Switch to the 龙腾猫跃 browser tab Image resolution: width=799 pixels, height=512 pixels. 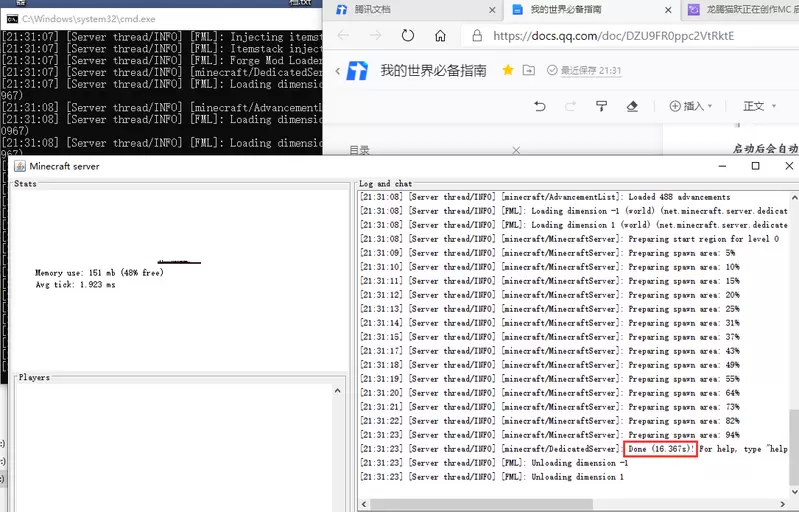[742, 9]
